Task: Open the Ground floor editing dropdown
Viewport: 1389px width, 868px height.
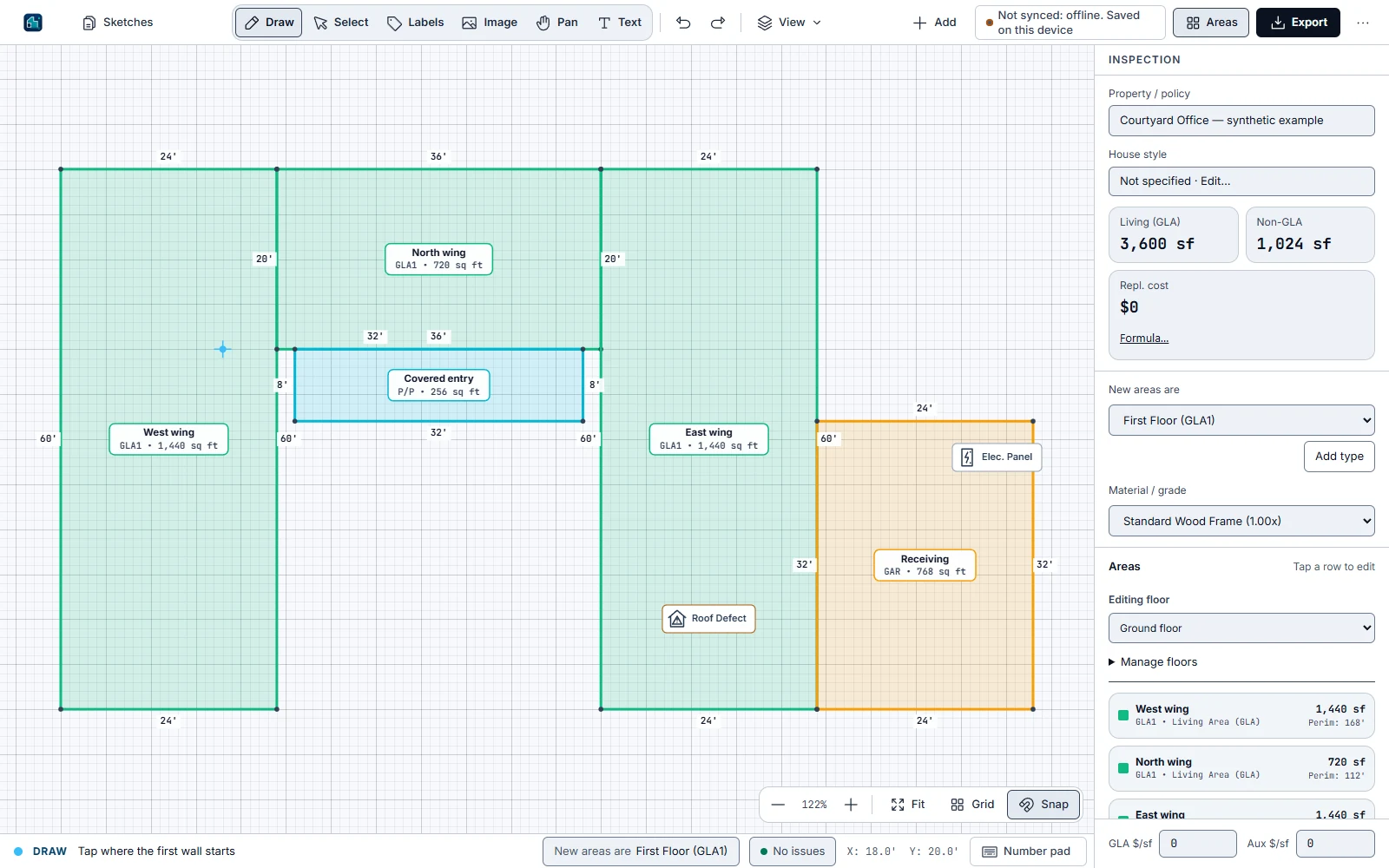Action: [x=1241, y=628]
